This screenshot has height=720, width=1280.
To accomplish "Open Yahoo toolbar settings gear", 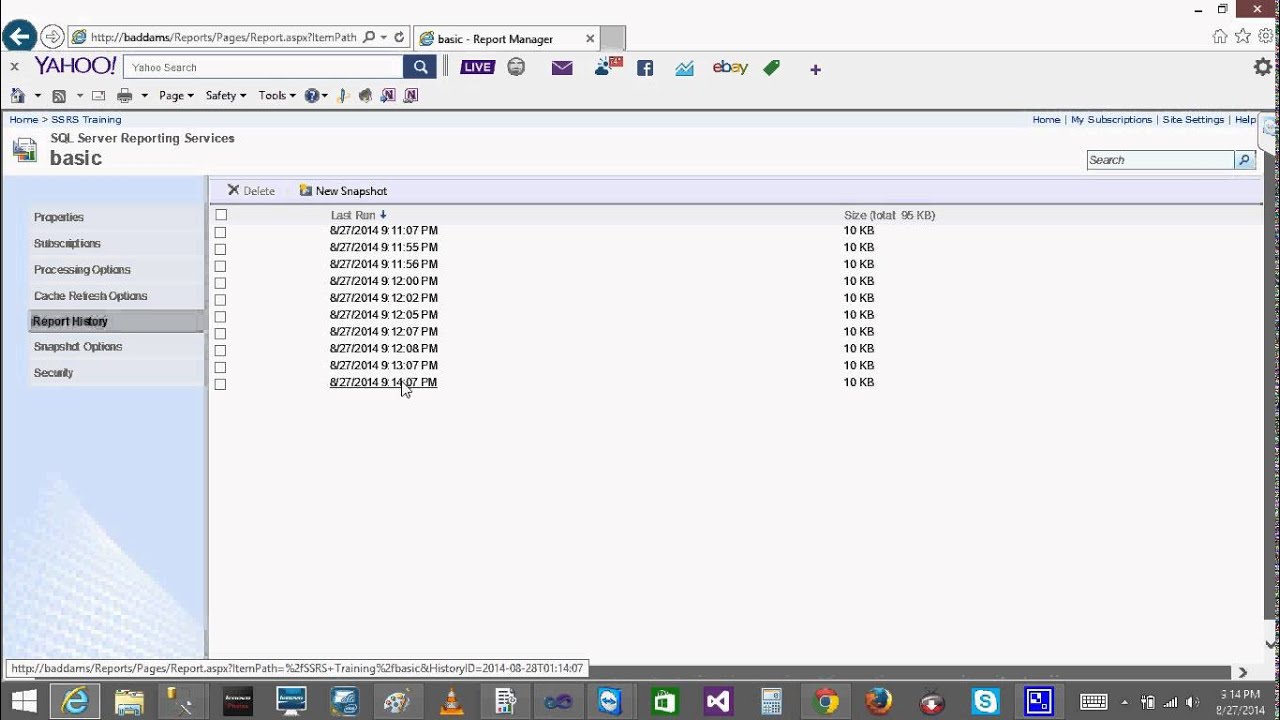I will click(1263, 67).
